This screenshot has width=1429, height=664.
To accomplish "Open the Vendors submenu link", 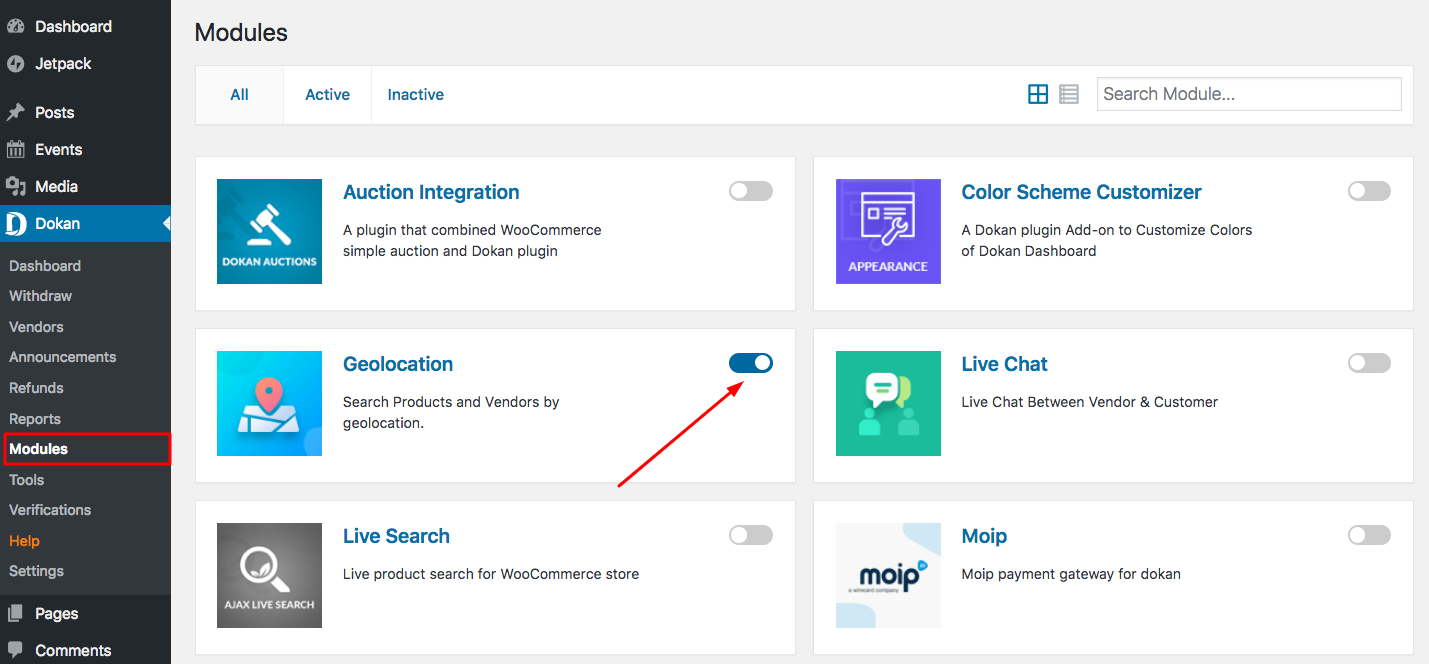I will coord(36,327).
